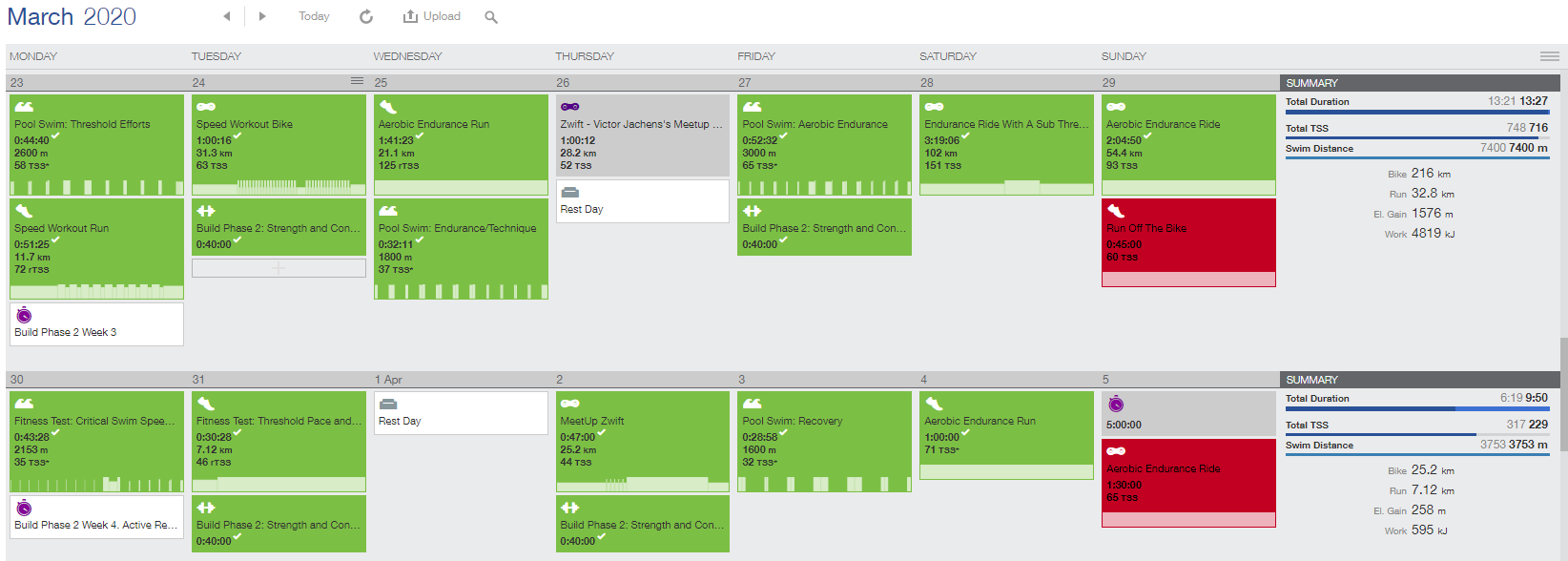This screenshot has height=561, width=1568.
Task: Open Endurance Ride With A Sub Thre... workout
Action: [x=1006, y=144]
